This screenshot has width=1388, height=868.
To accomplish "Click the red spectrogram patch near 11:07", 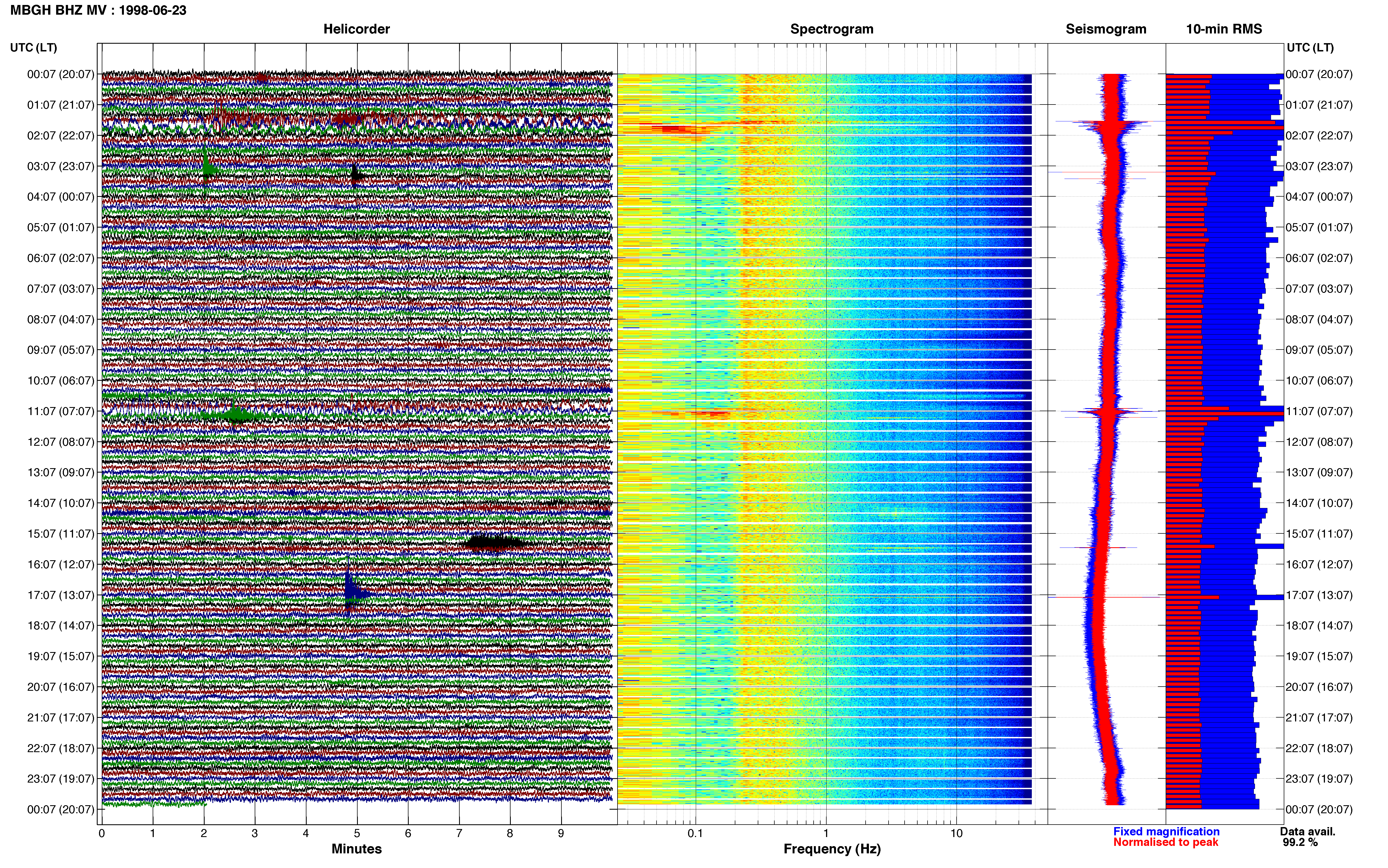I will click(x=711, y=413).
